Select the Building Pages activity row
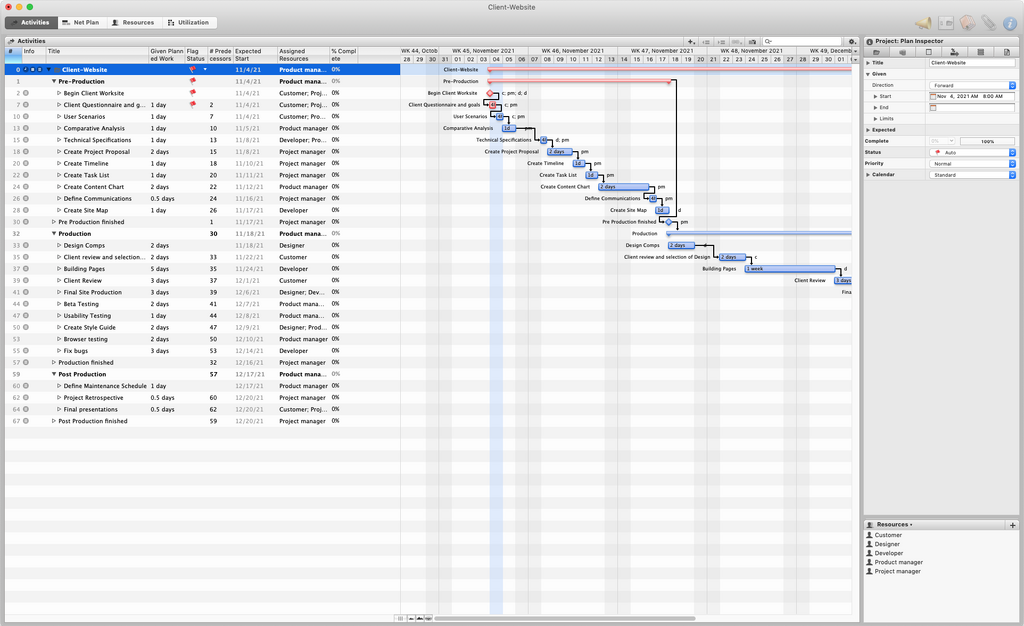The image size is (1024, 626). click(85, 269)
